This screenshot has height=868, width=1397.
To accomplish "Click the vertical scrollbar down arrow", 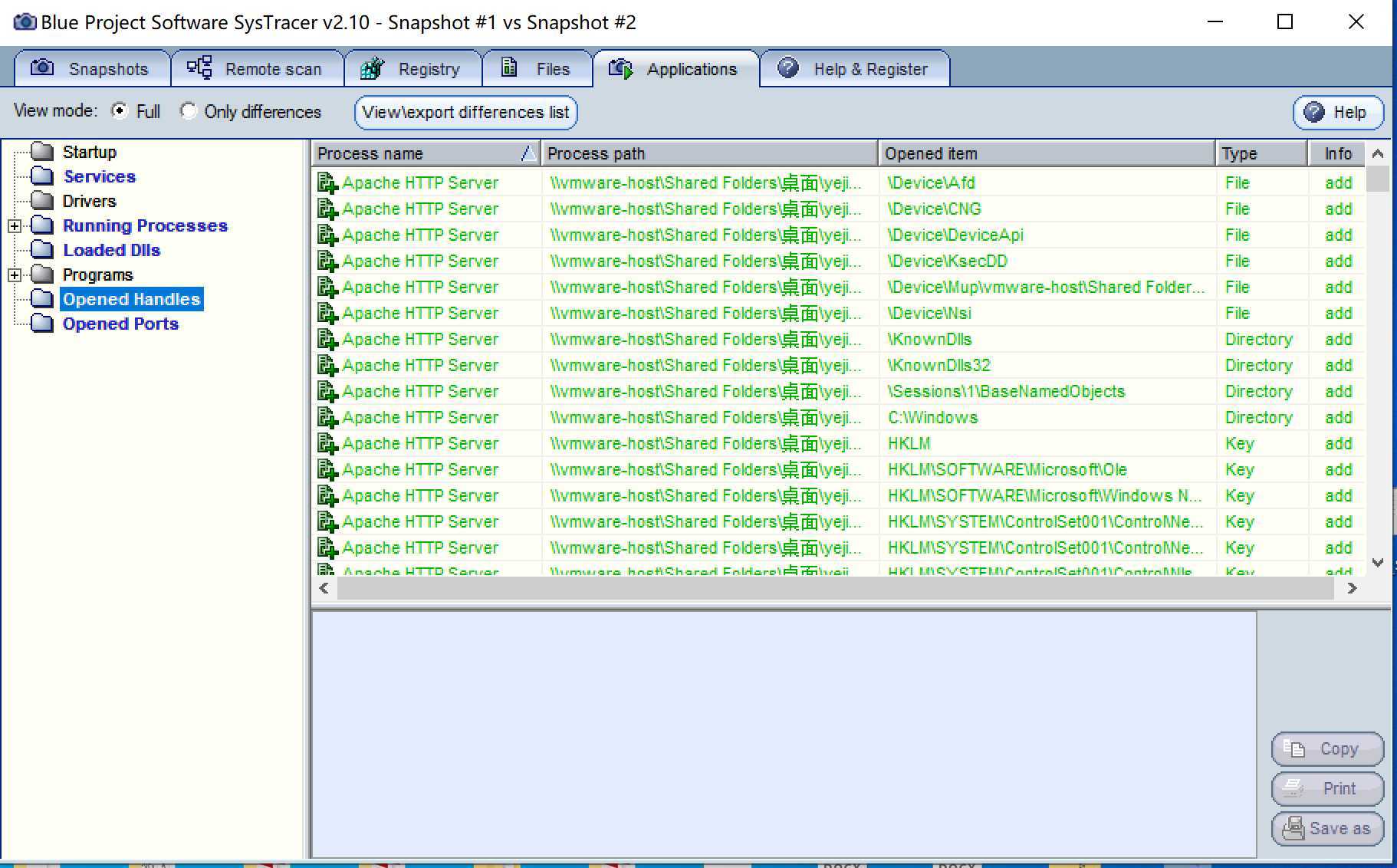I will 1378,563.
